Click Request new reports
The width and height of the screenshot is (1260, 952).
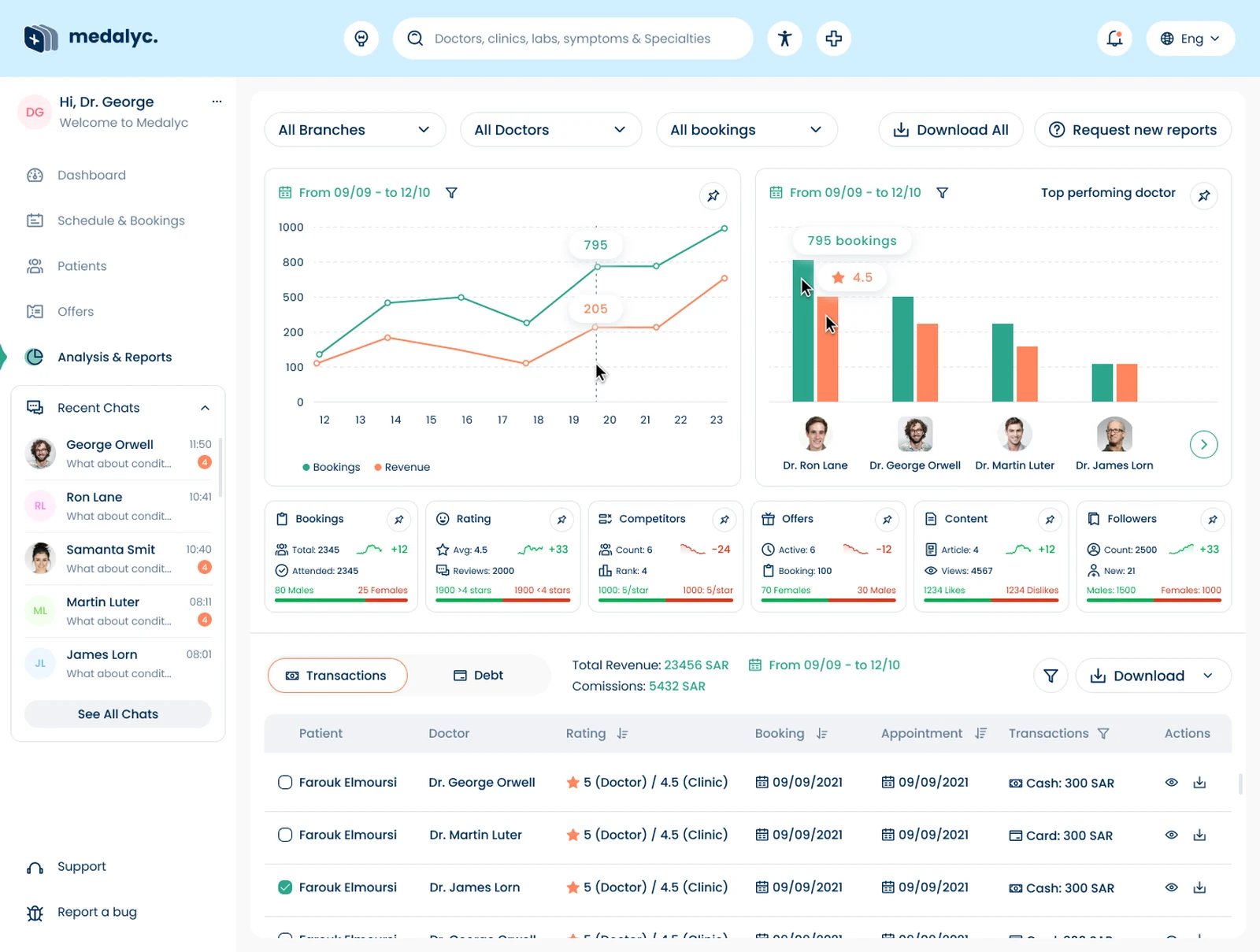(1133, 130)
